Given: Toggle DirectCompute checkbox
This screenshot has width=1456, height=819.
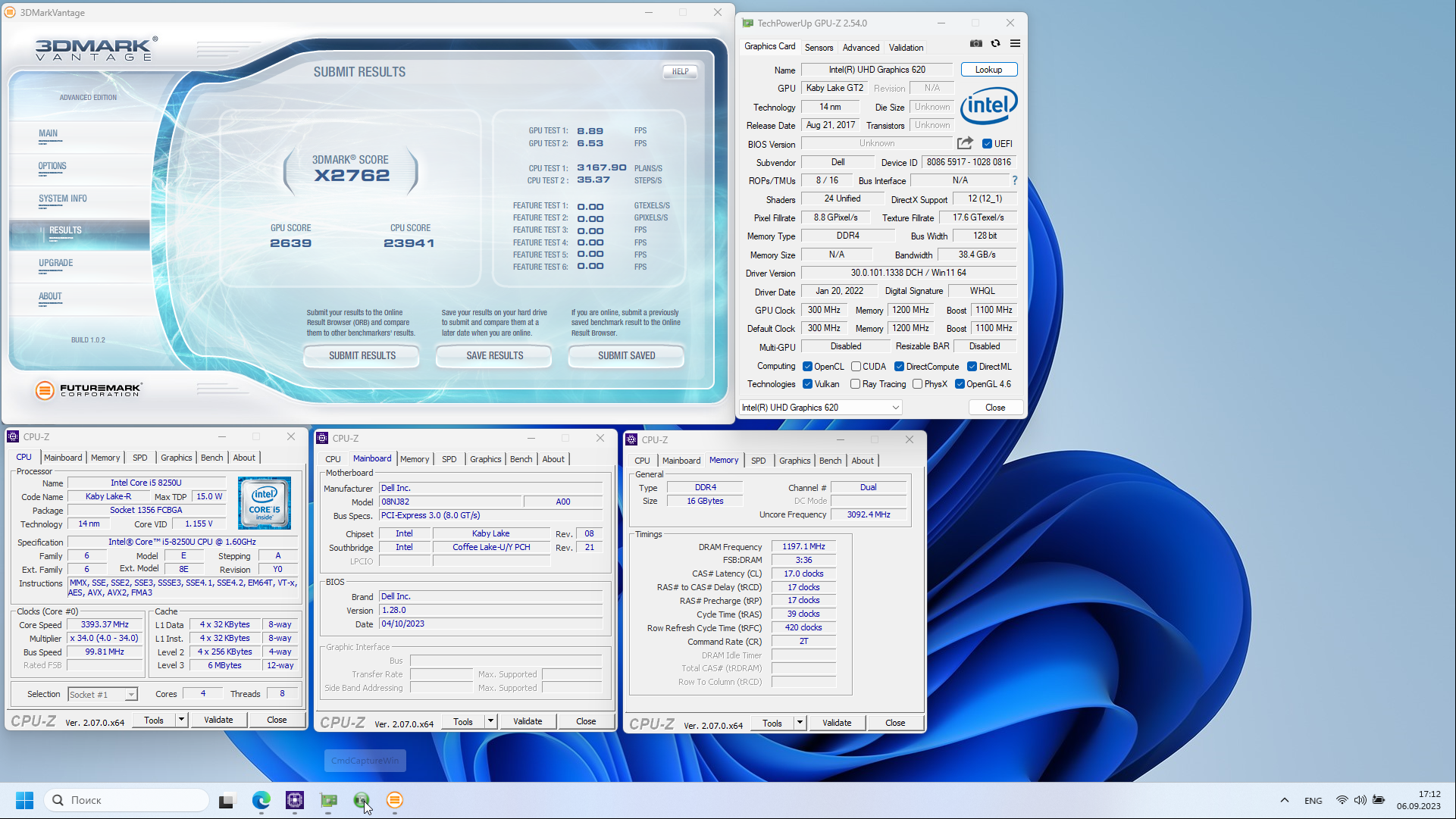Looking at the screenshot, I should coord(899,366).
